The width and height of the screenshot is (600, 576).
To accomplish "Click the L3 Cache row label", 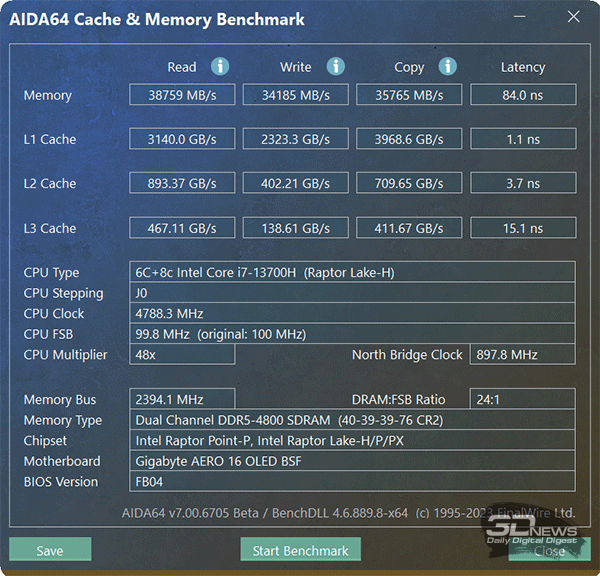I will pos(50,228).
